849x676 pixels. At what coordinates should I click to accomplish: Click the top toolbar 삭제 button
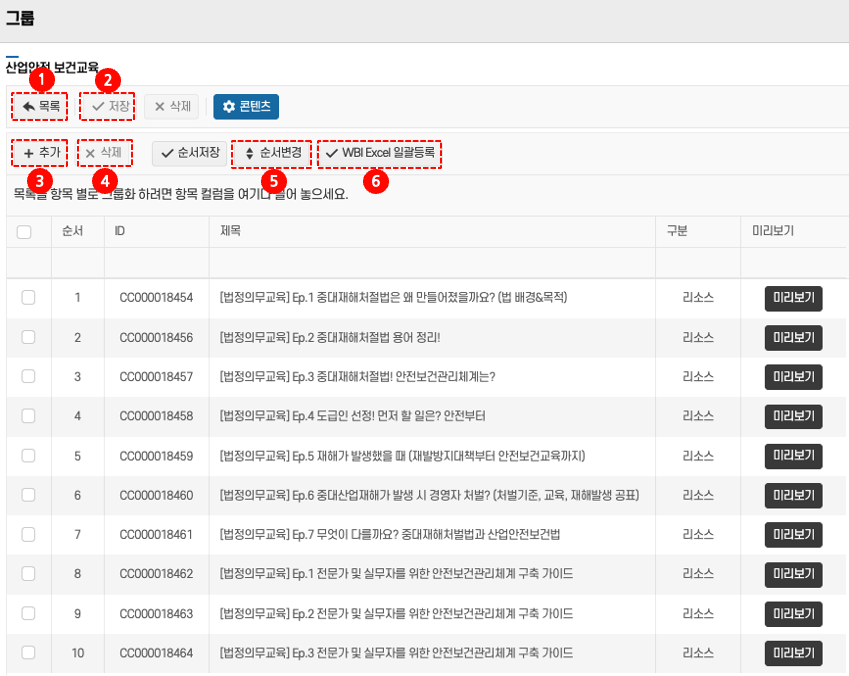point(171,107)
